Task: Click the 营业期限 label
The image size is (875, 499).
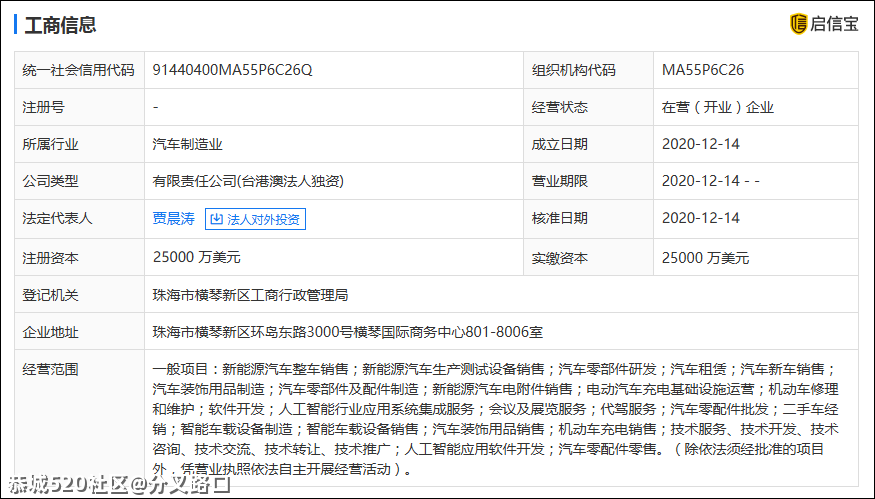Action: [560, 181]
